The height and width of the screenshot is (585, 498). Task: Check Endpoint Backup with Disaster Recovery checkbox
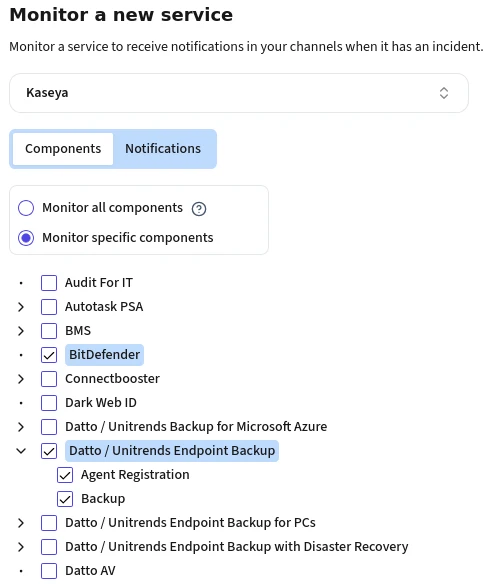tap(49, 547)
